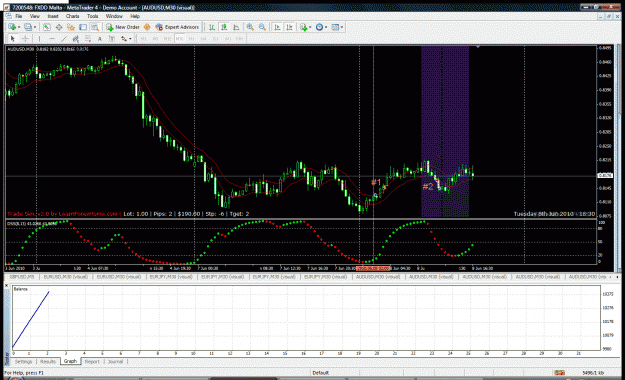Viewport: 625px width, 380px height.
Task: Expand the Periods dropdown arrow
Action: coord(326,27)
